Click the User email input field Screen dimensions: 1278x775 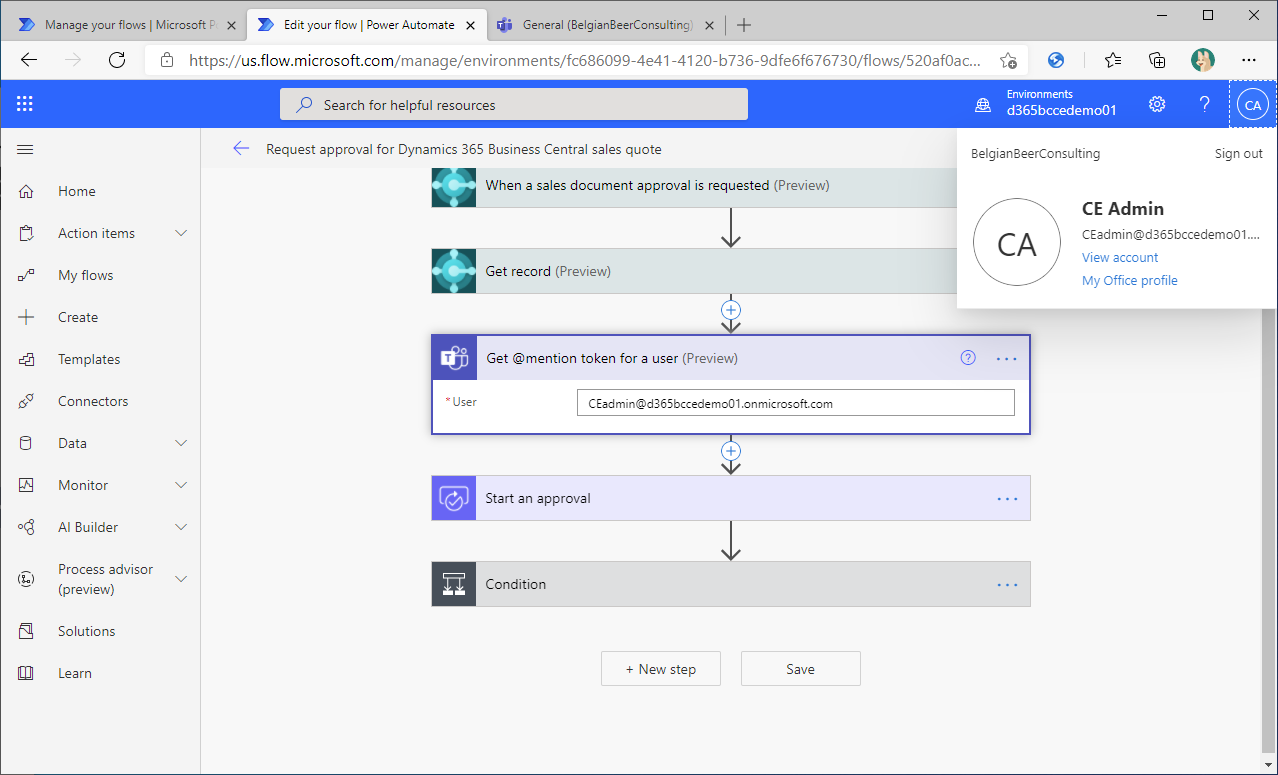click(795, 402)
